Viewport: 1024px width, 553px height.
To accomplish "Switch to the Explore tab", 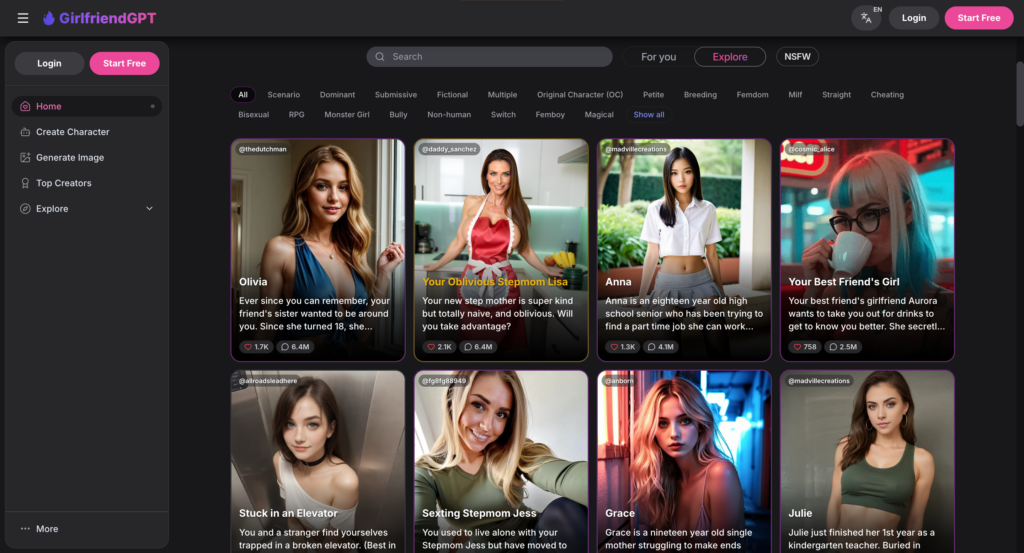I will pyautogui.click(x=729, y=57).
